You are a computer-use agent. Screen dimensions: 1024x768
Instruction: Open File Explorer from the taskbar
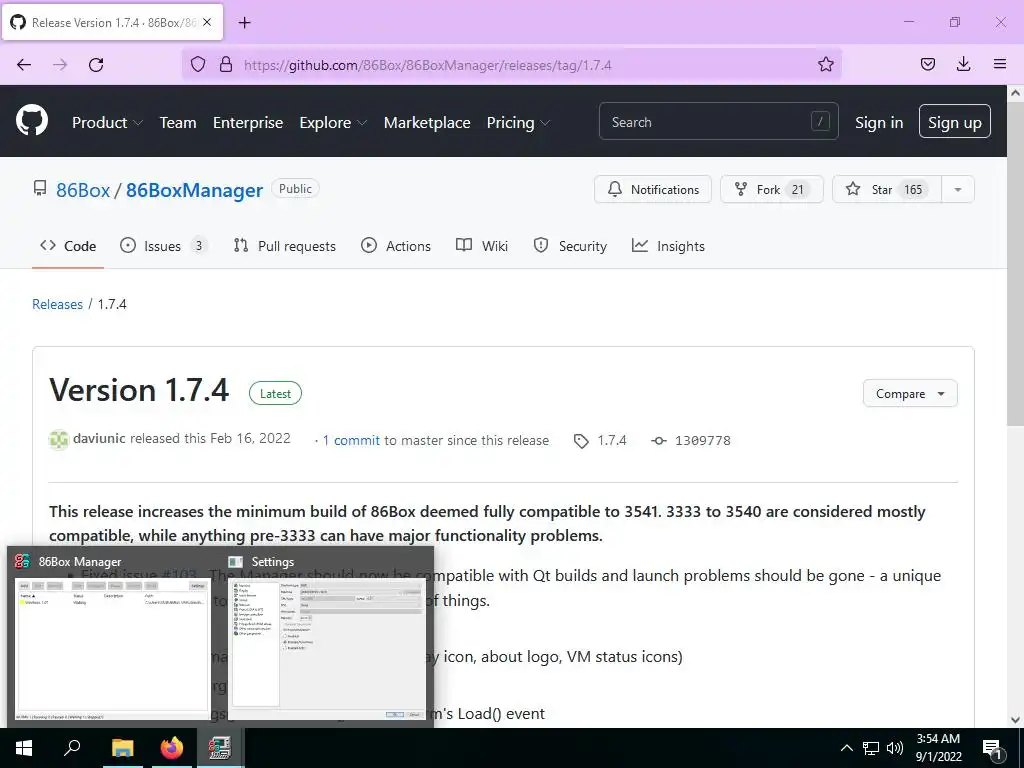click(x=122, y=748)
